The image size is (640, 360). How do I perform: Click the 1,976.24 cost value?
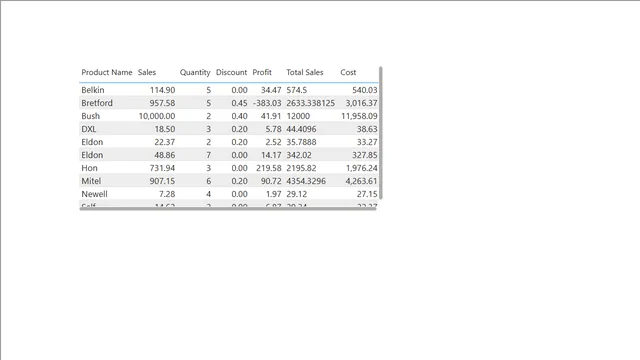(362, 168)
